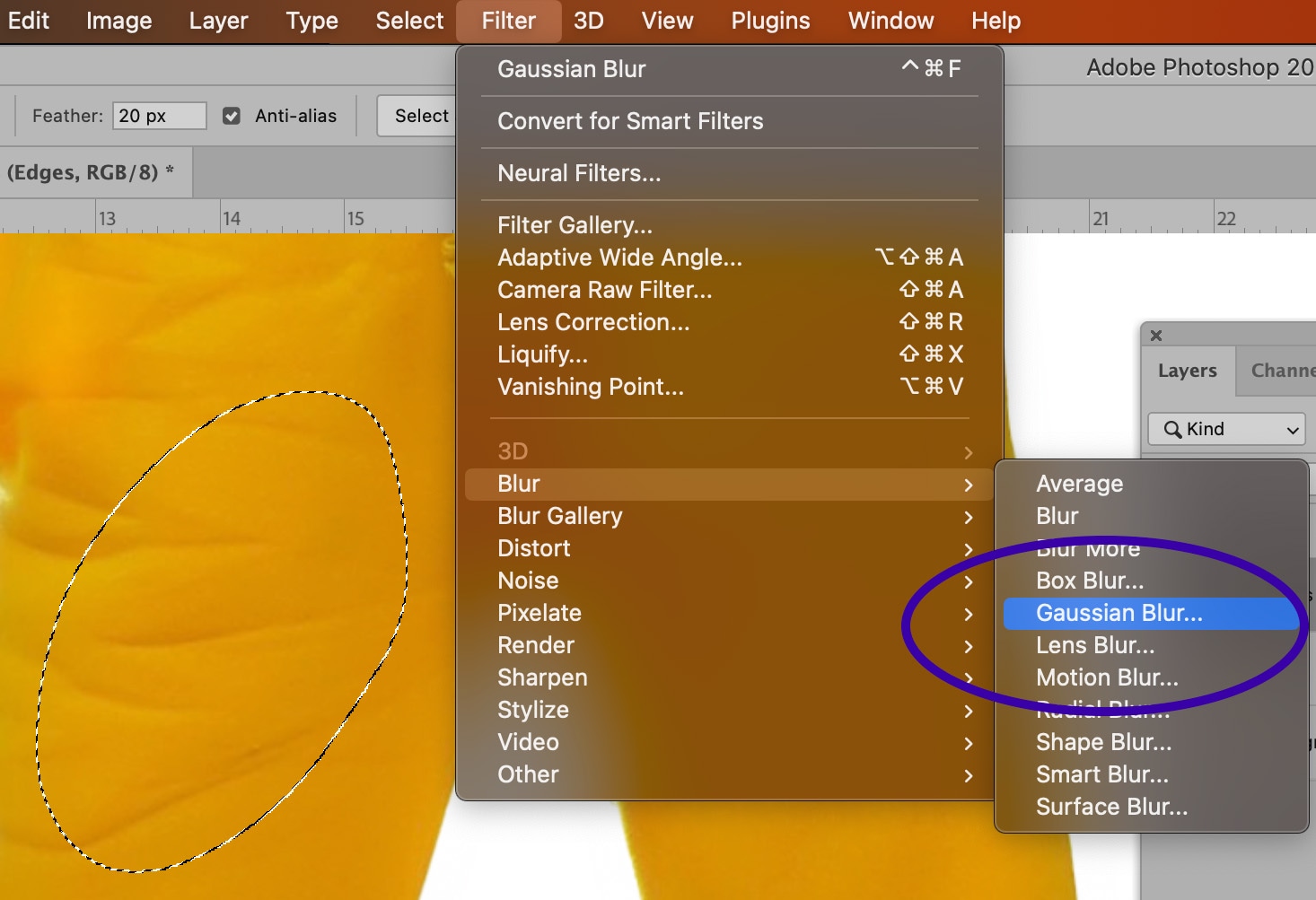Expand the Distort submenu arrow

[x=968, y=549]
